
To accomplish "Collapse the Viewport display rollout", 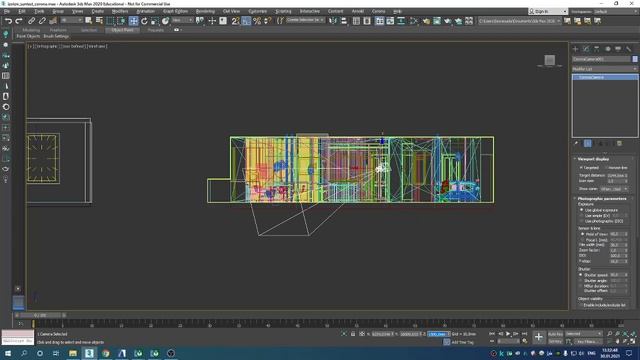I will pos(593,159).
